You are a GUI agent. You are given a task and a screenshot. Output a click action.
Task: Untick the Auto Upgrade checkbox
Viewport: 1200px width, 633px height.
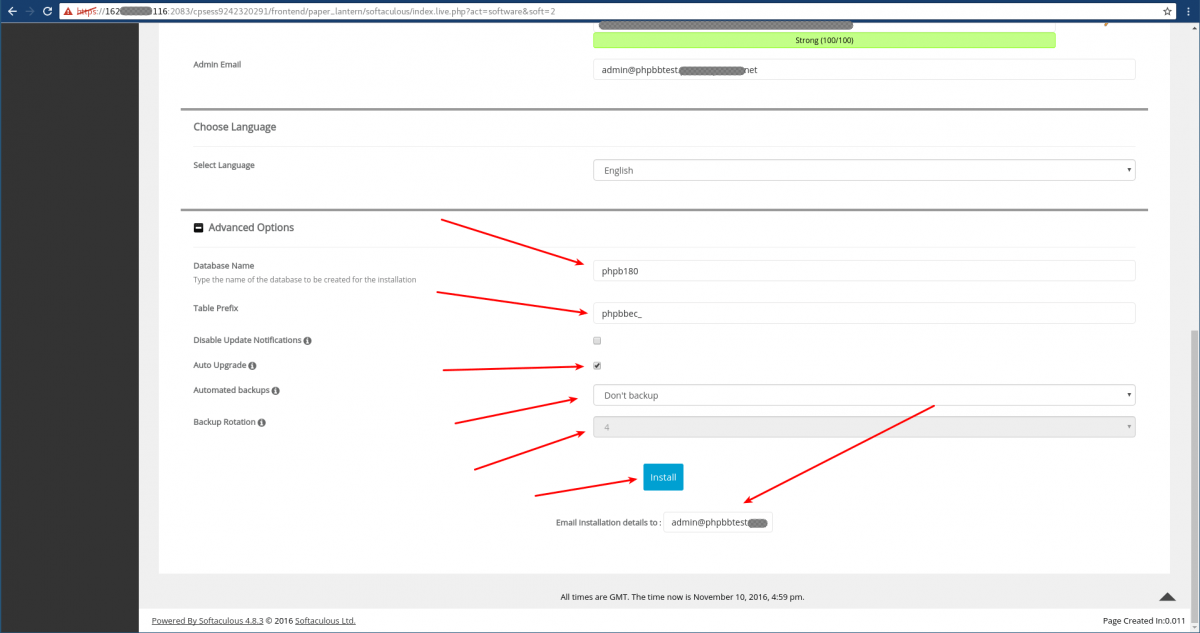(597, 366)
